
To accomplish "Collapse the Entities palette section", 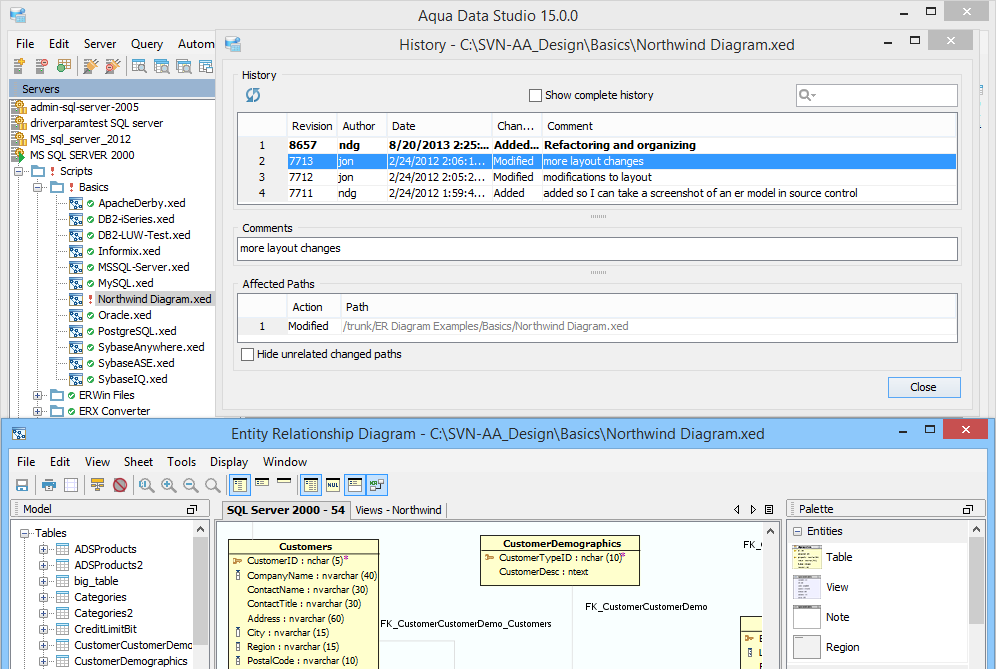I will 798,532.
